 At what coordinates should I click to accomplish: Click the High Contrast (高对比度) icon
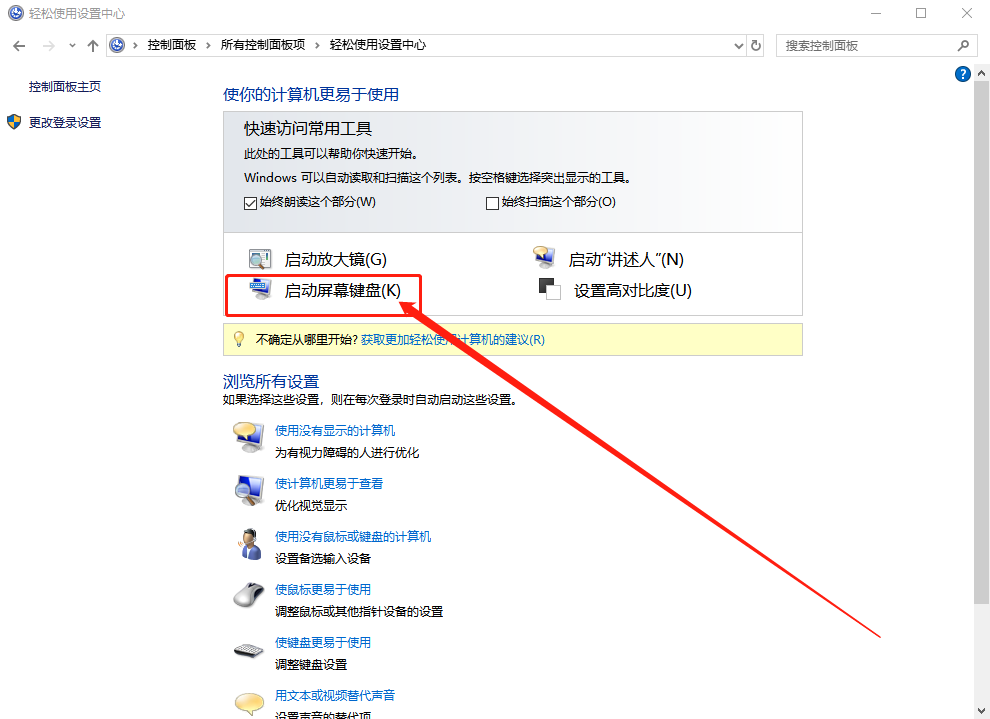click(548, 290)
